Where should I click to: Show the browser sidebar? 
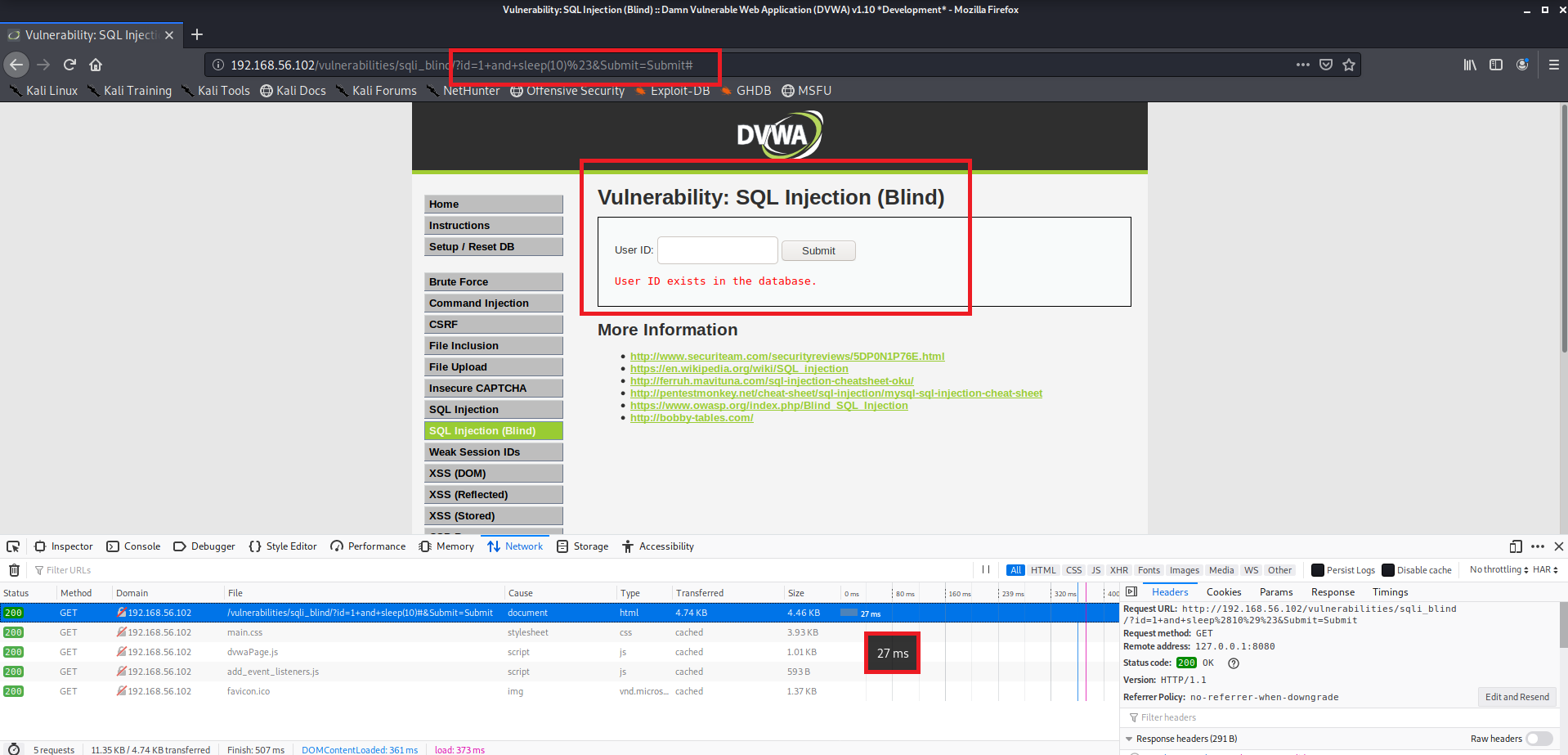click(1496, 65)
